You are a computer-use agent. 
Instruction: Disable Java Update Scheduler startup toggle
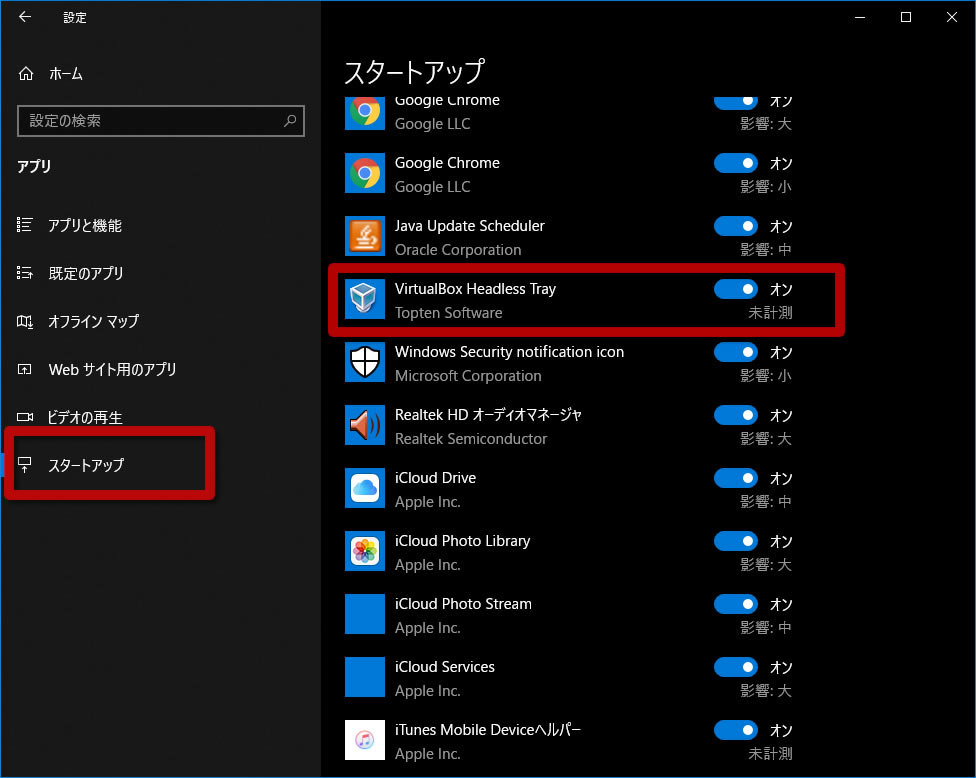coord(735,226)
